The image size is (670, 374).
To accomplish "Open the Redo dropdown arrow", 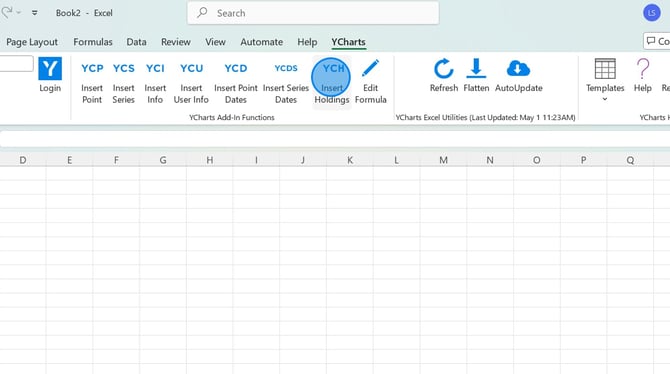I will click(19, 13).
